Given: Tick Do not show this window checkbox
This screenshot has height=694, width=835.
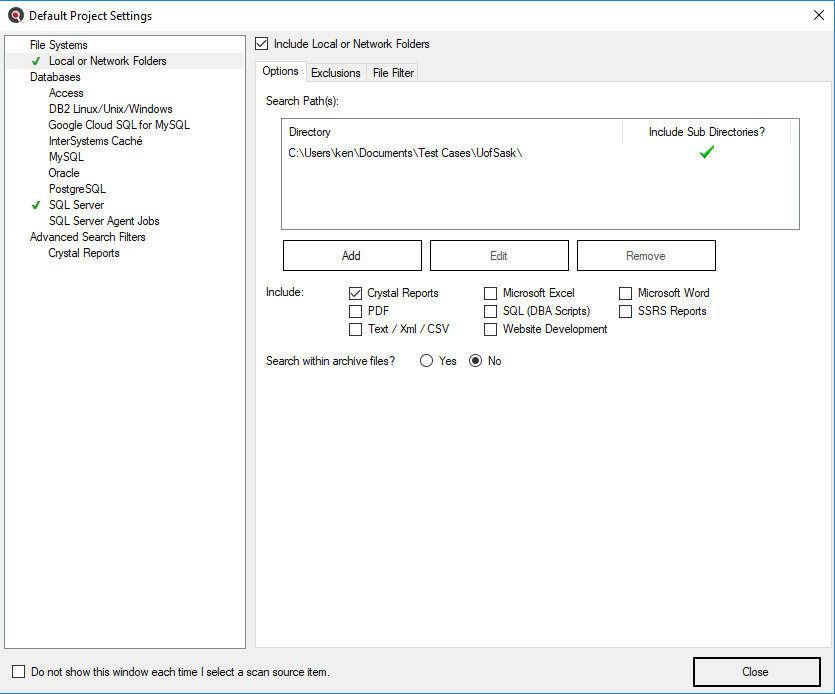Looking at the screenshot, I should pos(18,672).
